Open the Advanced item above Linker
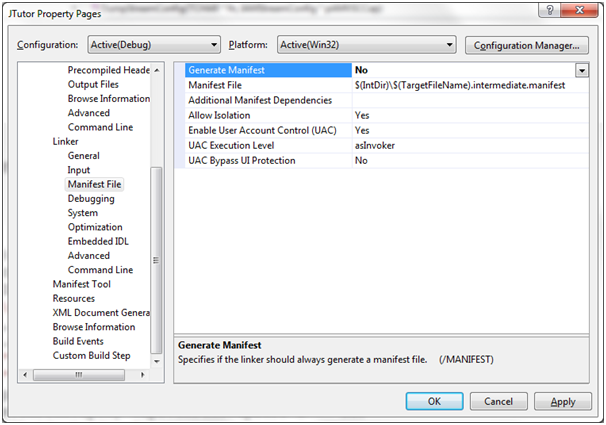Viewport: 606px width, 425px height. pos(89,113)
